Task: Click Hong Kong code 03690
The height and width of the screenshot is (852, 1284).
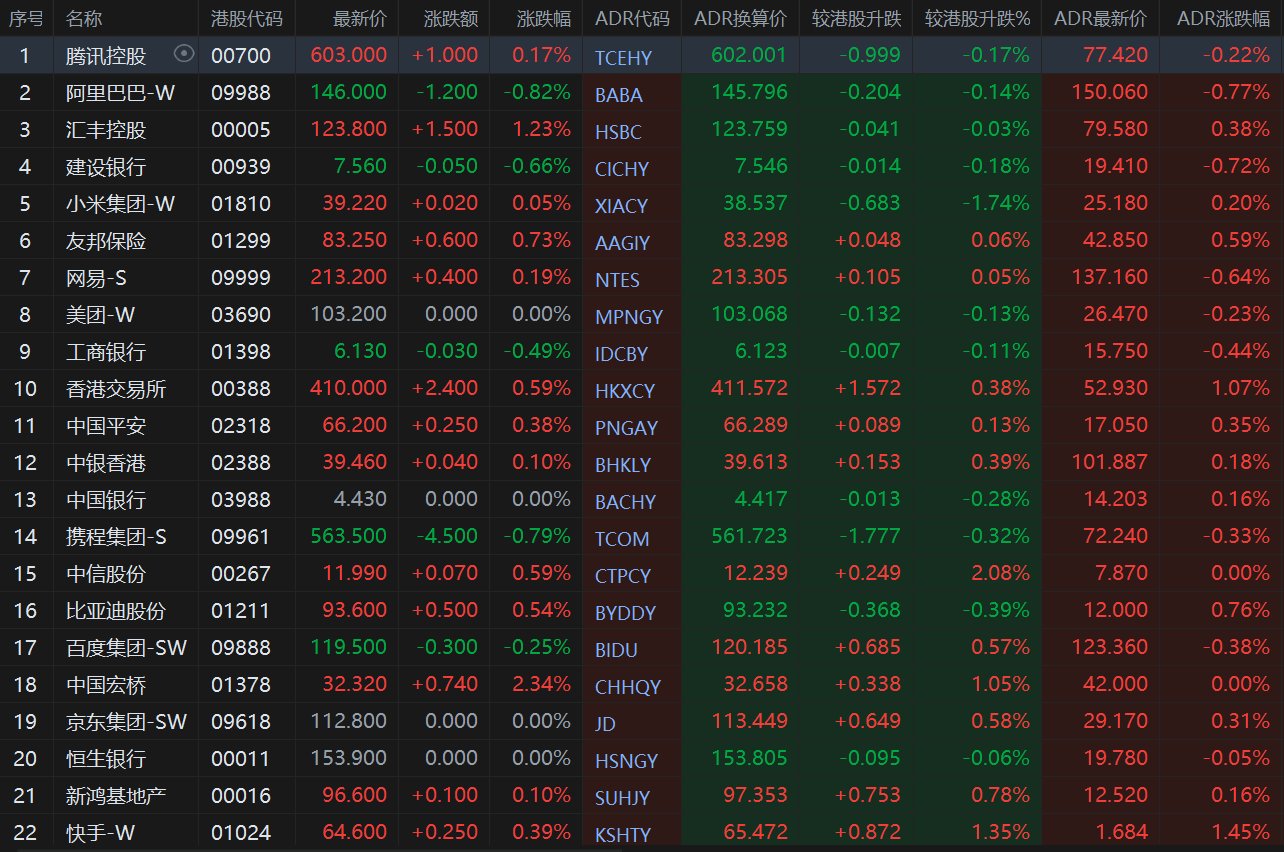Action: pos(241,315)
